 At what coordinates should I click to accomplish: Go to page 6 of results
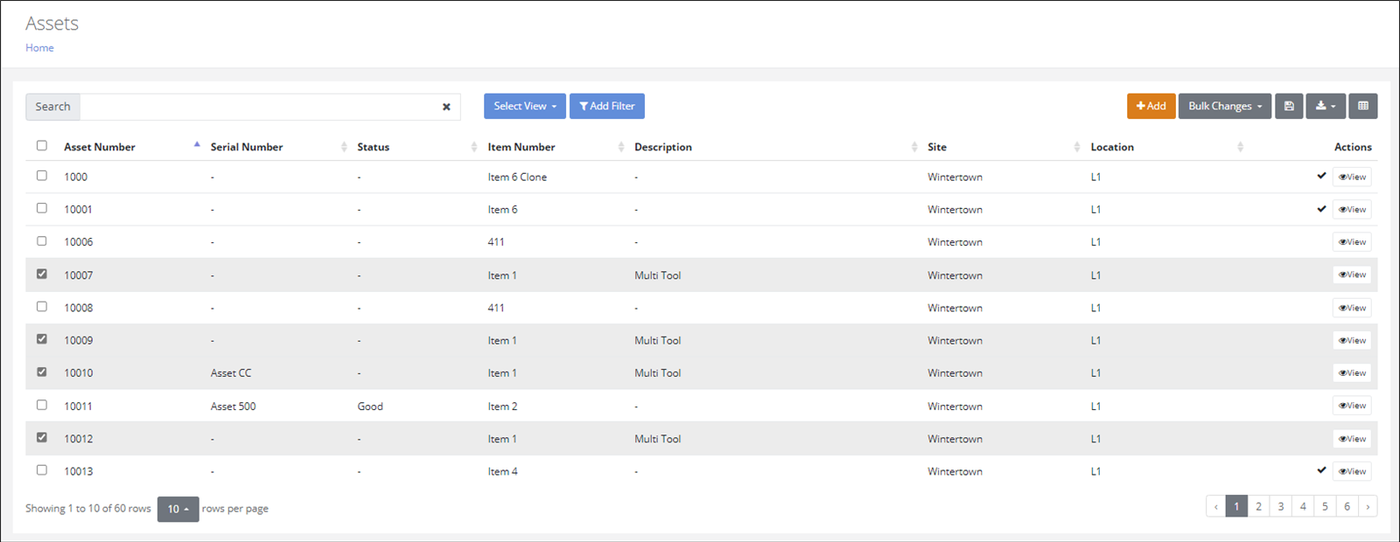click(1347, 507)
